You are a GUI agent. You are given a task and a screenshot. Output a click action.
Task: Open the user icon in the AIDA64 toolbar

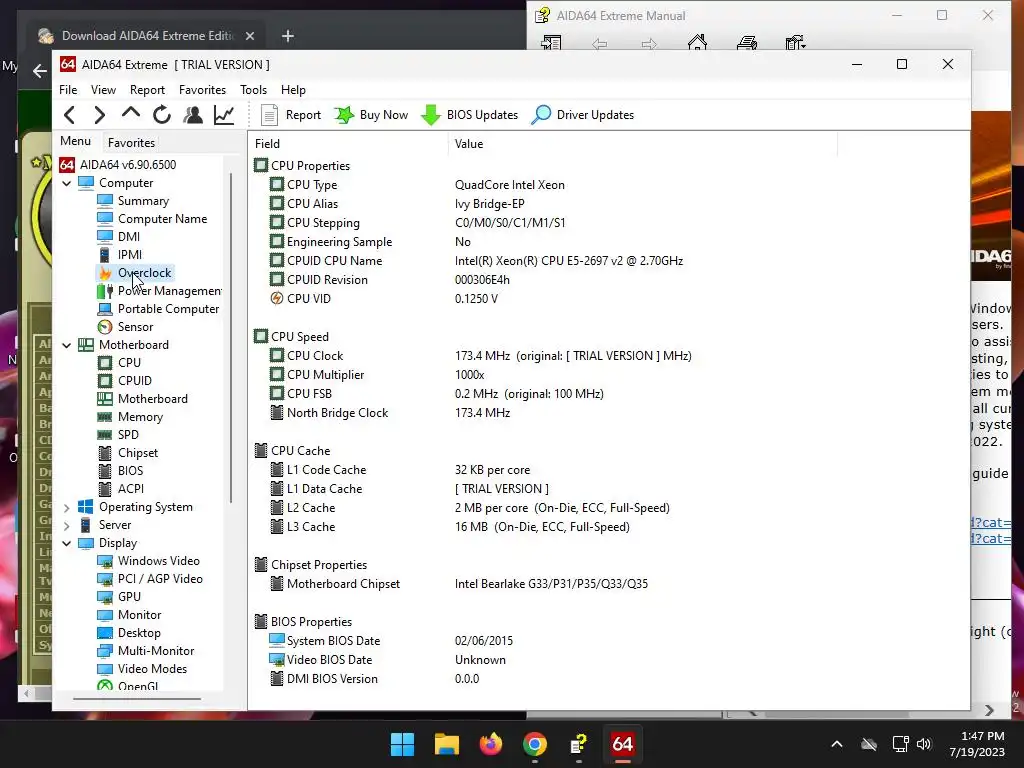pos(193,115)
